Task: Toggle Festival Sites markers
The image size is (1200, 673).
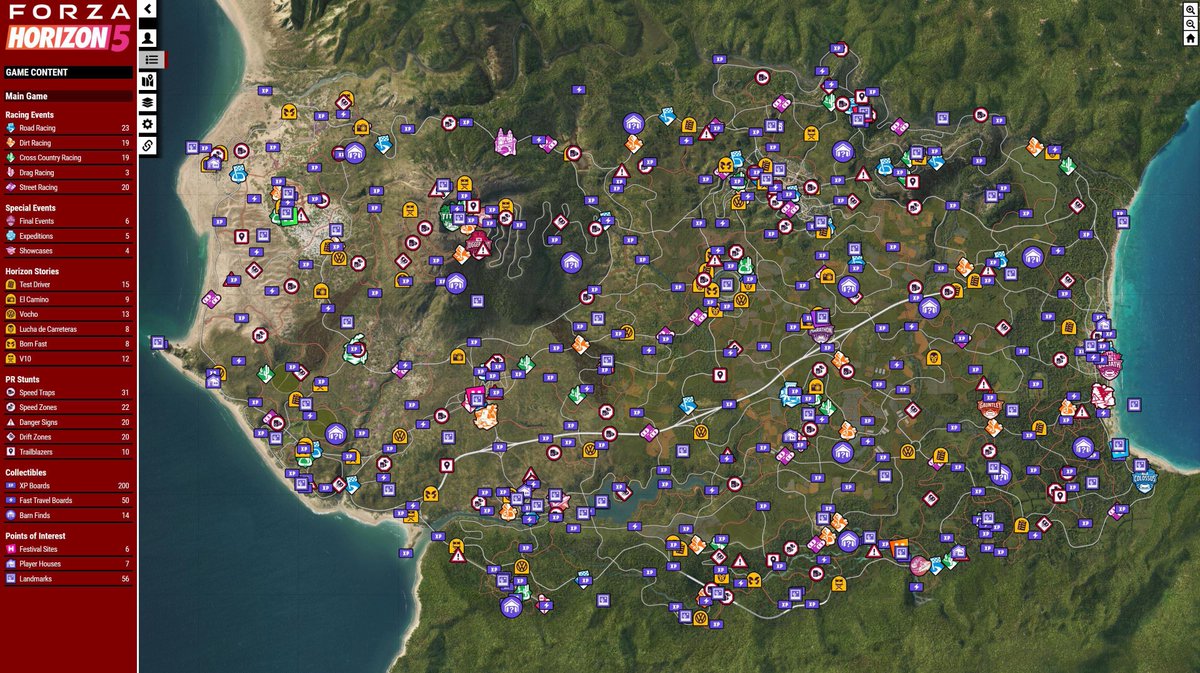Action: (68, 549)
